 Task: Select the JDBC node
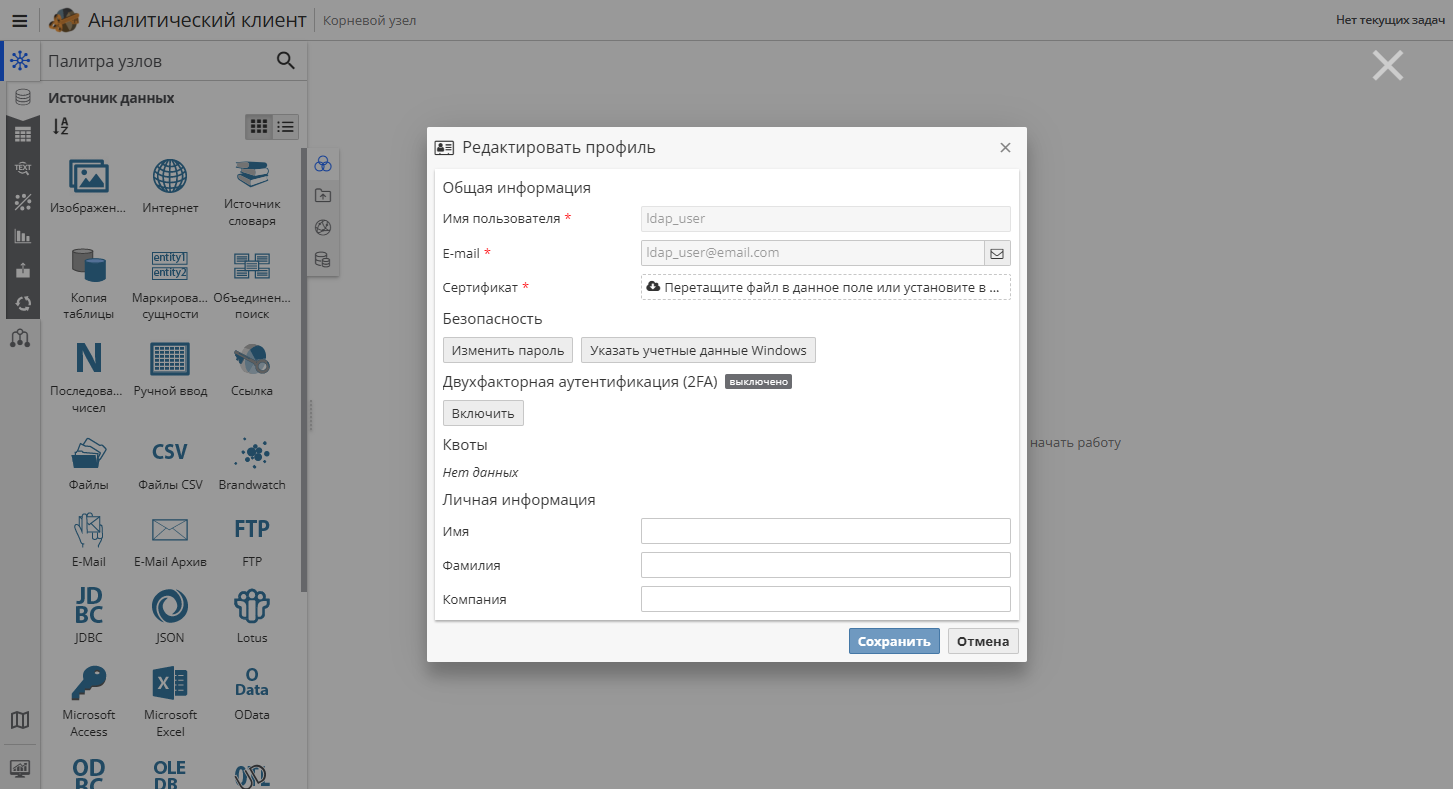point(89,616)
